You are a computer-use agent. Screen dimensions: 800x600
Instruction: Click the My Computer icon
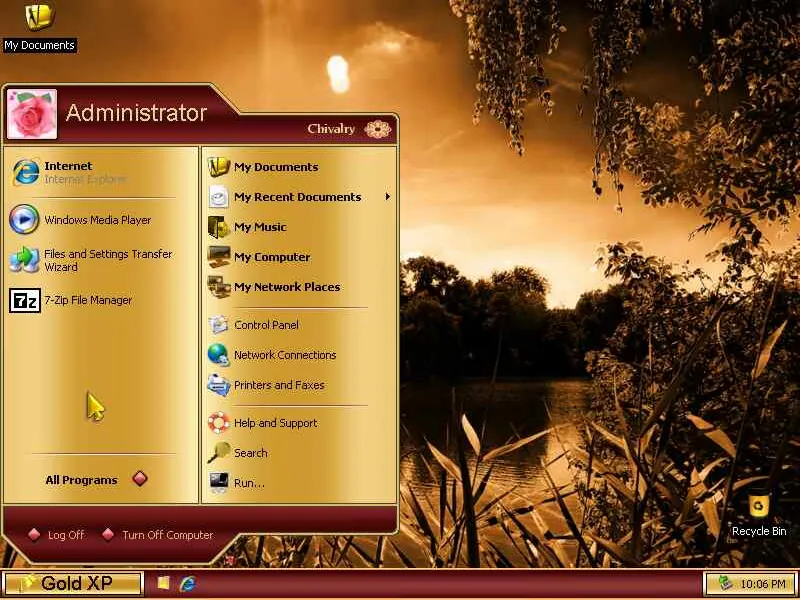click(x=219, y=257)
